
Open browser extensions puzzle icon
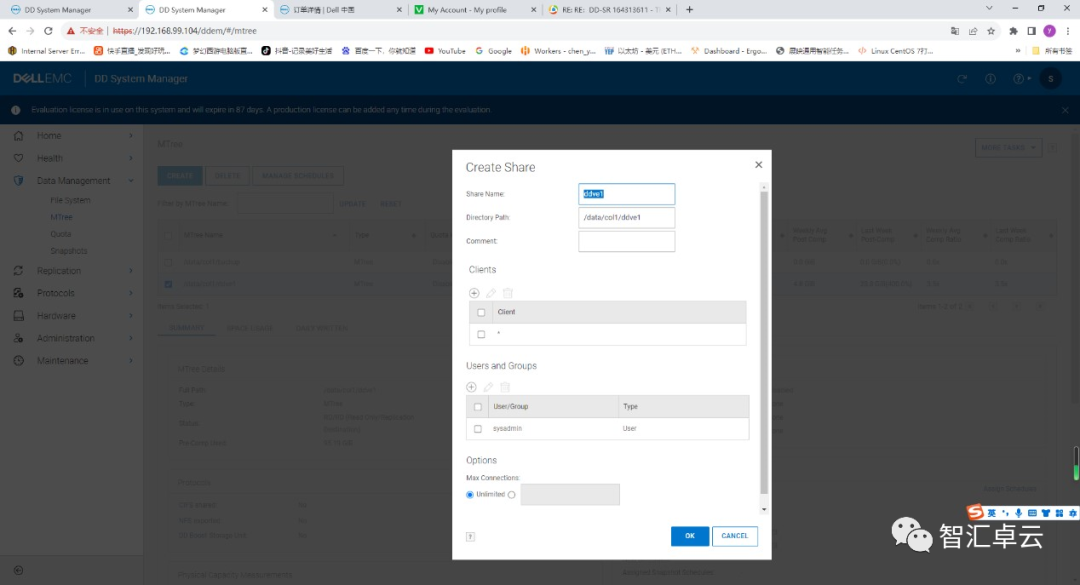[1013, 31]
